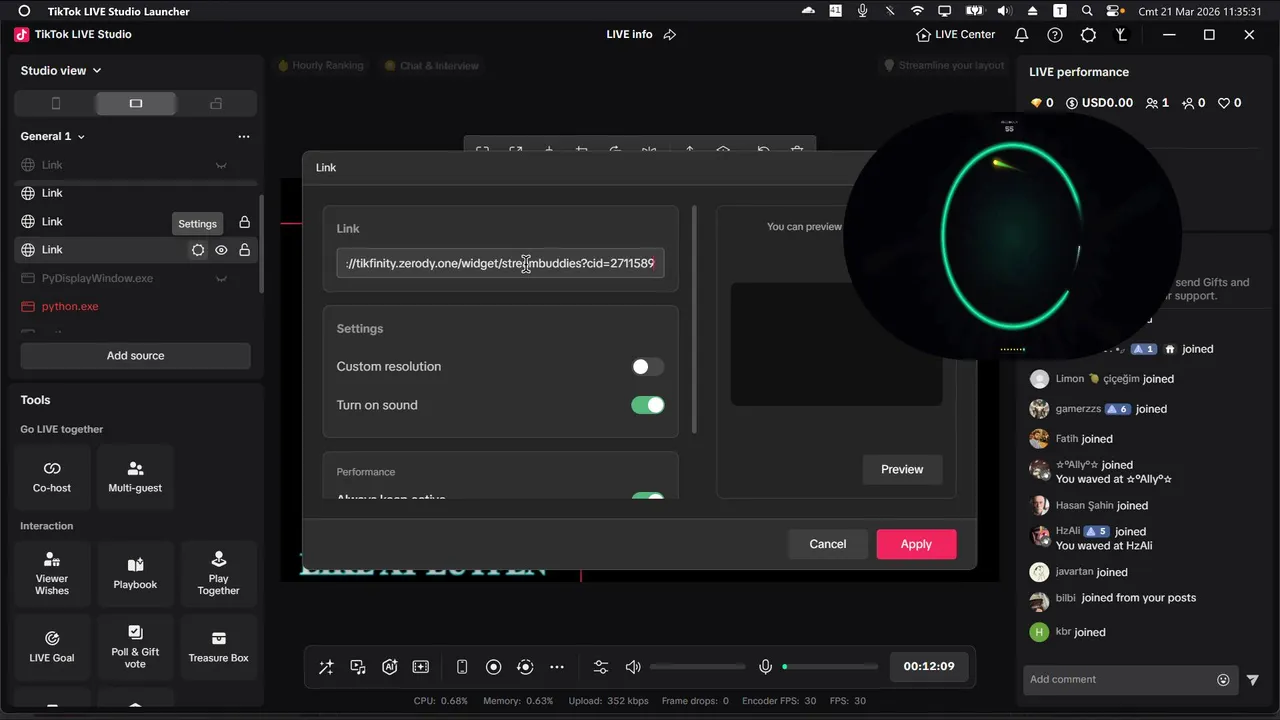Click Wi-Fi icon in system menu bar
Image resolution: width=1280 pixels, height=720 pixels.
point(917,11)
